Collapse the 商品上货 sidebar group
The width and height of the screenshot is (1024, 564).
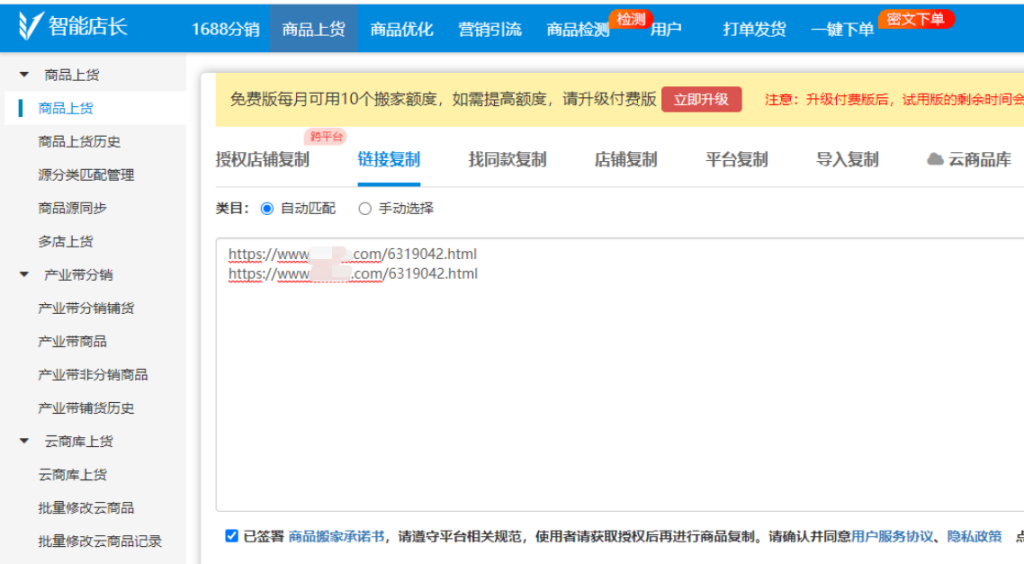[25, 75]
